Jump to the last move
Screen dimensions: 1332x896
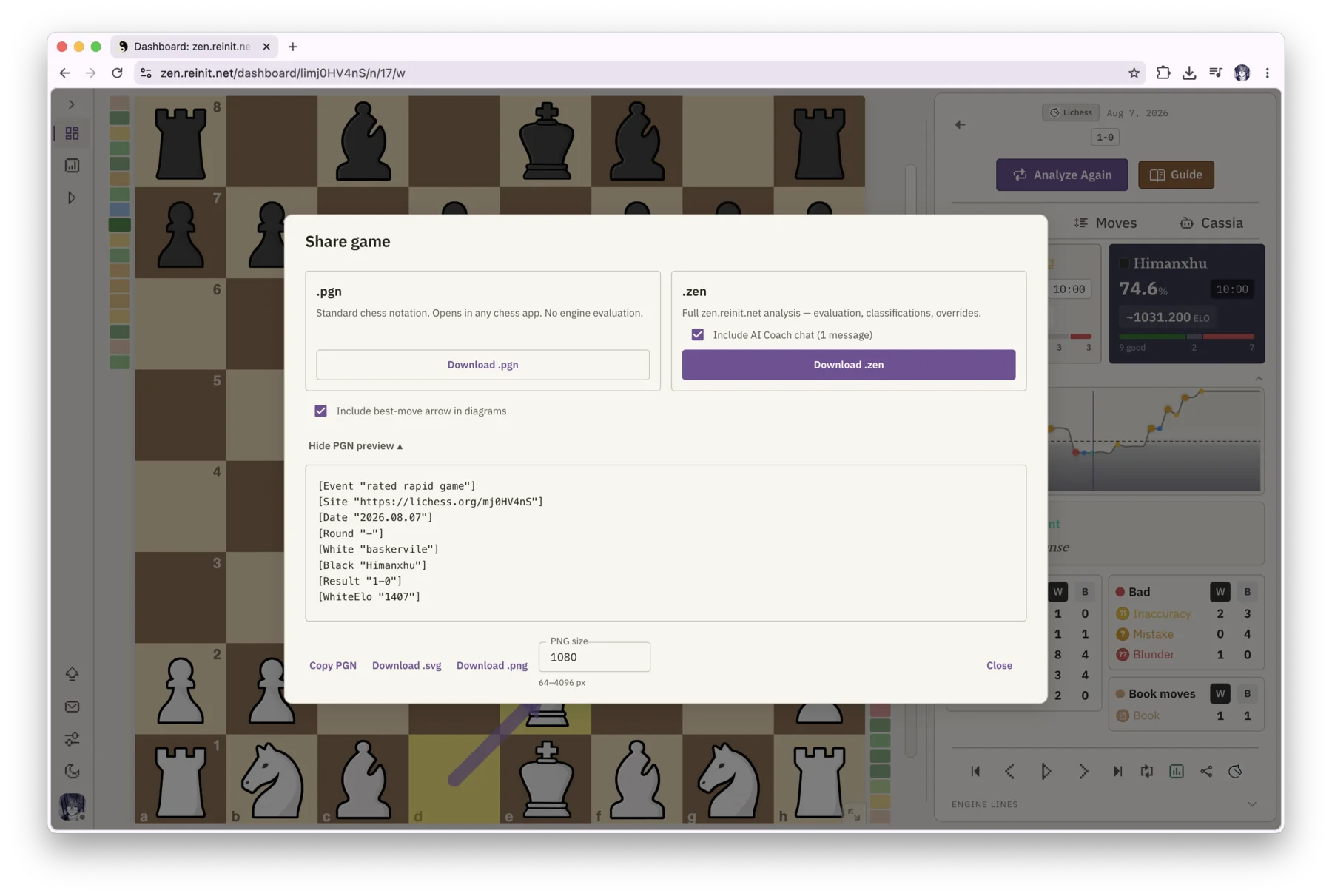coord(1117,772)
